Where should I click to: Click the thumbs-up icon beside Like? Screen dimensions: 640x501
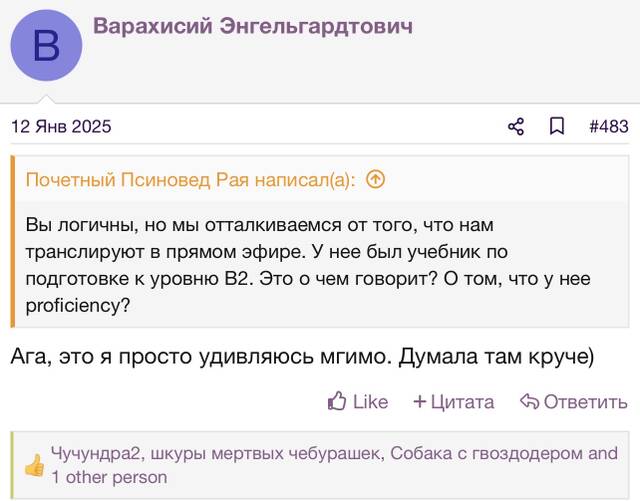pyautogui.click(x=337, y=401)
